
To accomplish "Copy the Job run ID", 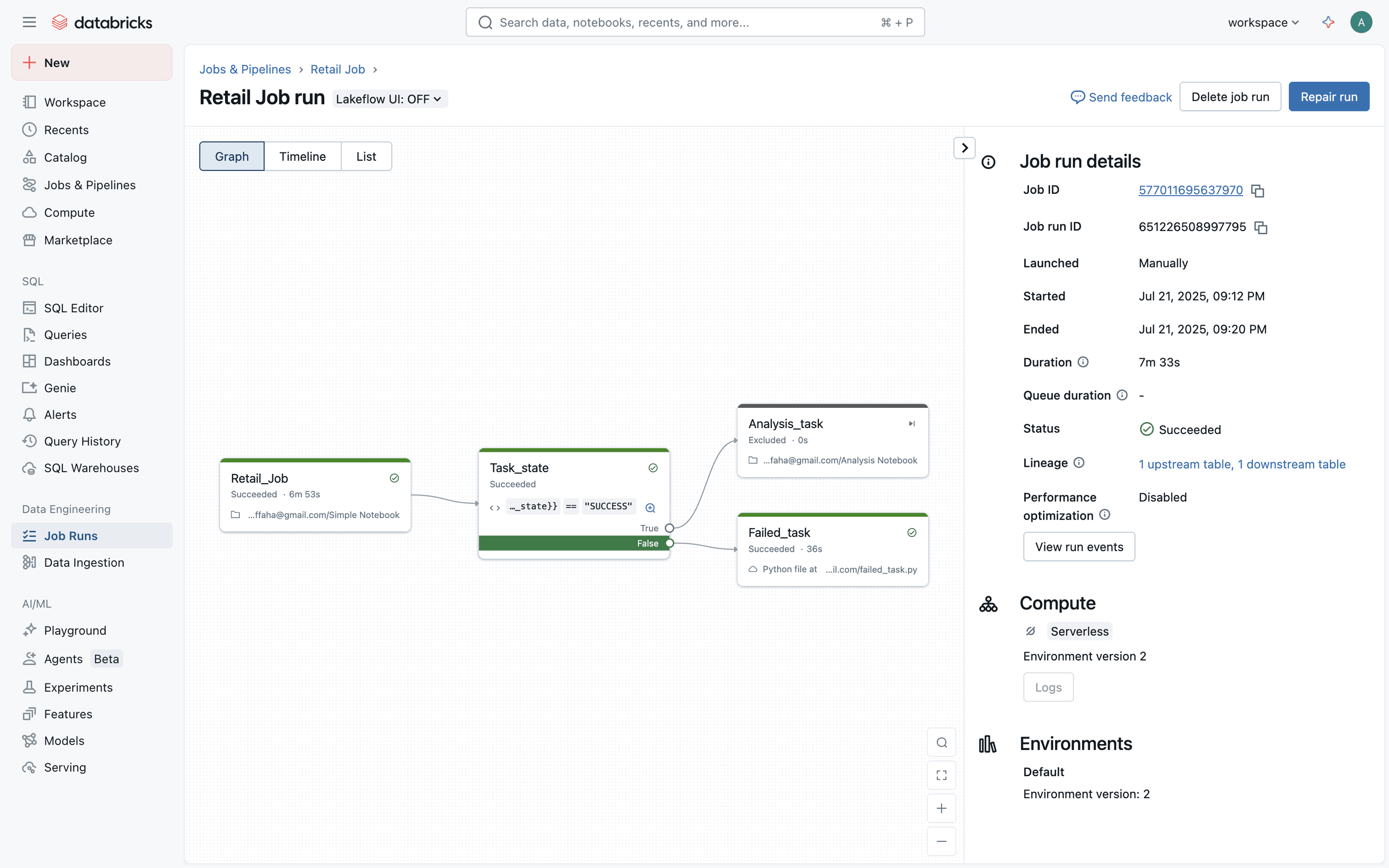I will point(1260,227).
